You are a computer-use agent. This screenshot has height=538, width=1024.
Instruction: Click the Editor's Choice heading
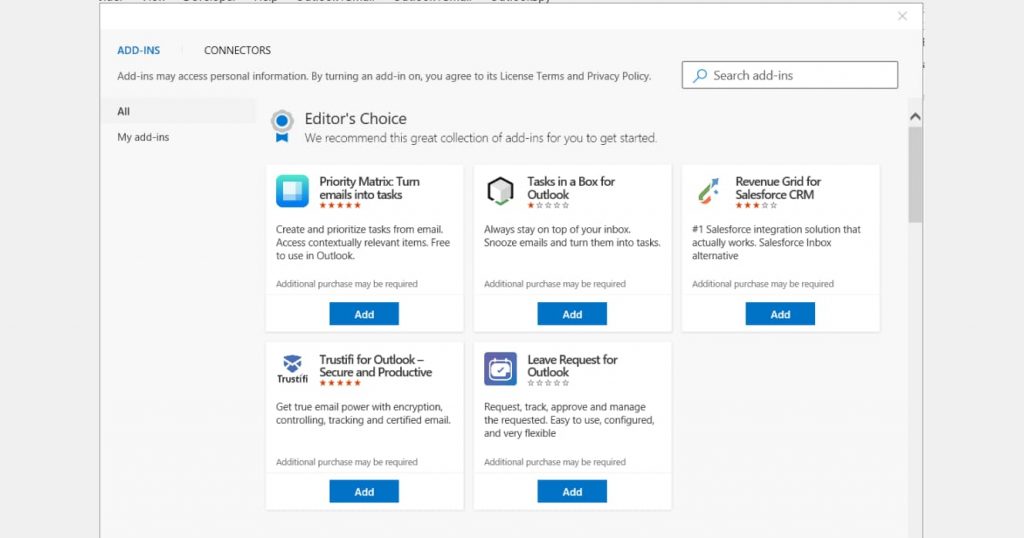pyautogui.click(x=355, y=118)
